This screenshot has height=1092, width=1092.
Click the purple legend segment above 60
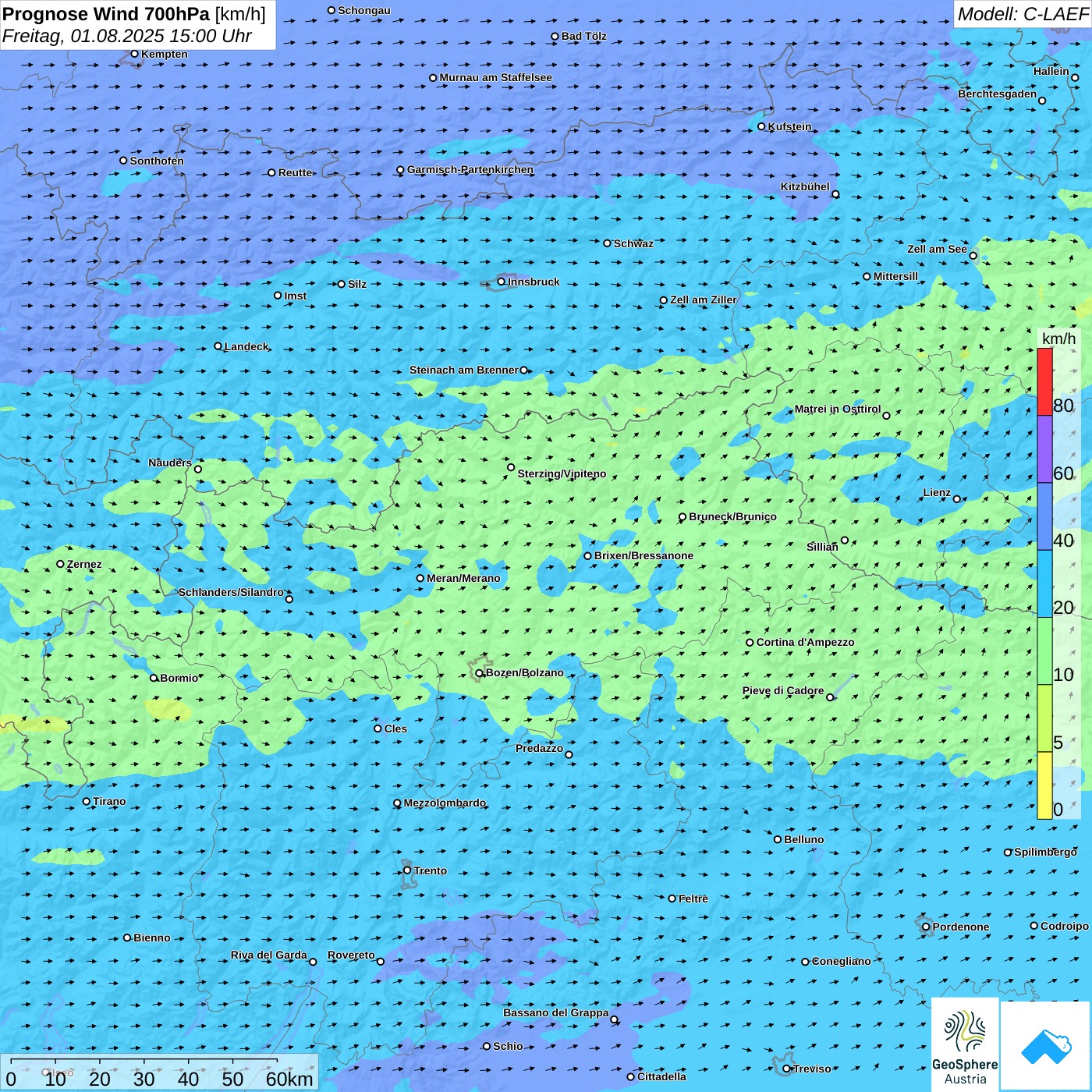click(1044, 449)
